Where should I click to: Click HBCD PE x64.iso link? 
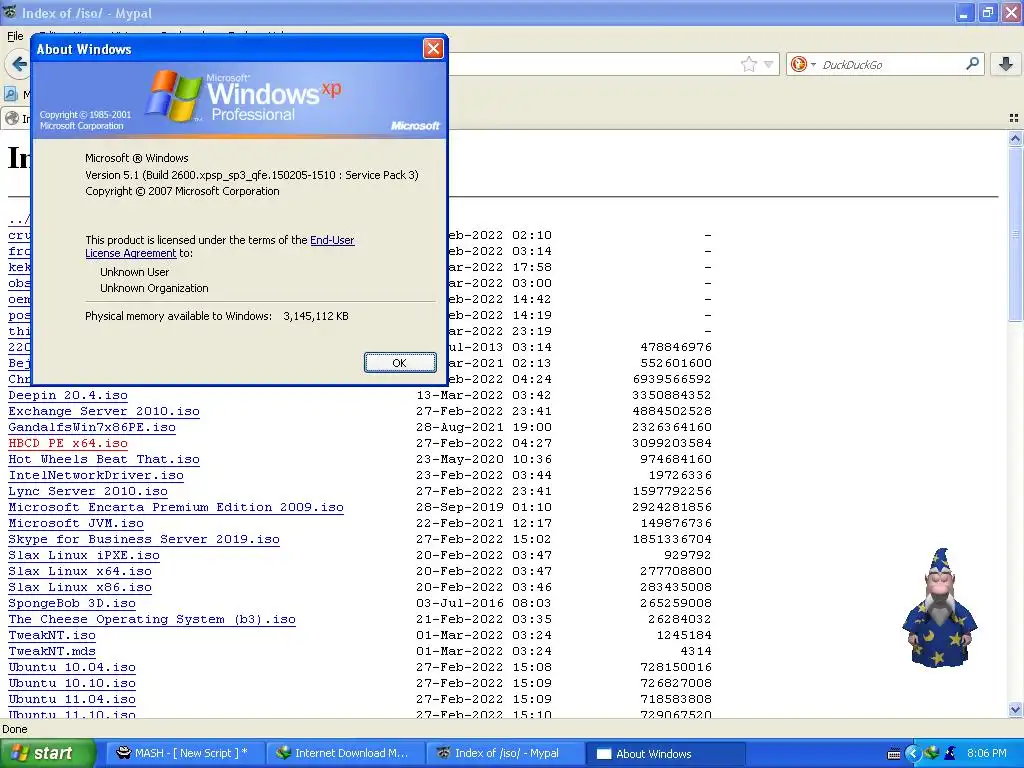click(68, 443)
